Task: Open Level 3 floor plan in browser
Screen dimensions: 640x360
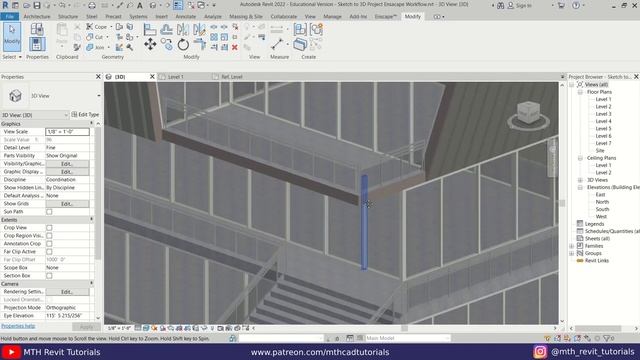Action: [x=603, y=114]
